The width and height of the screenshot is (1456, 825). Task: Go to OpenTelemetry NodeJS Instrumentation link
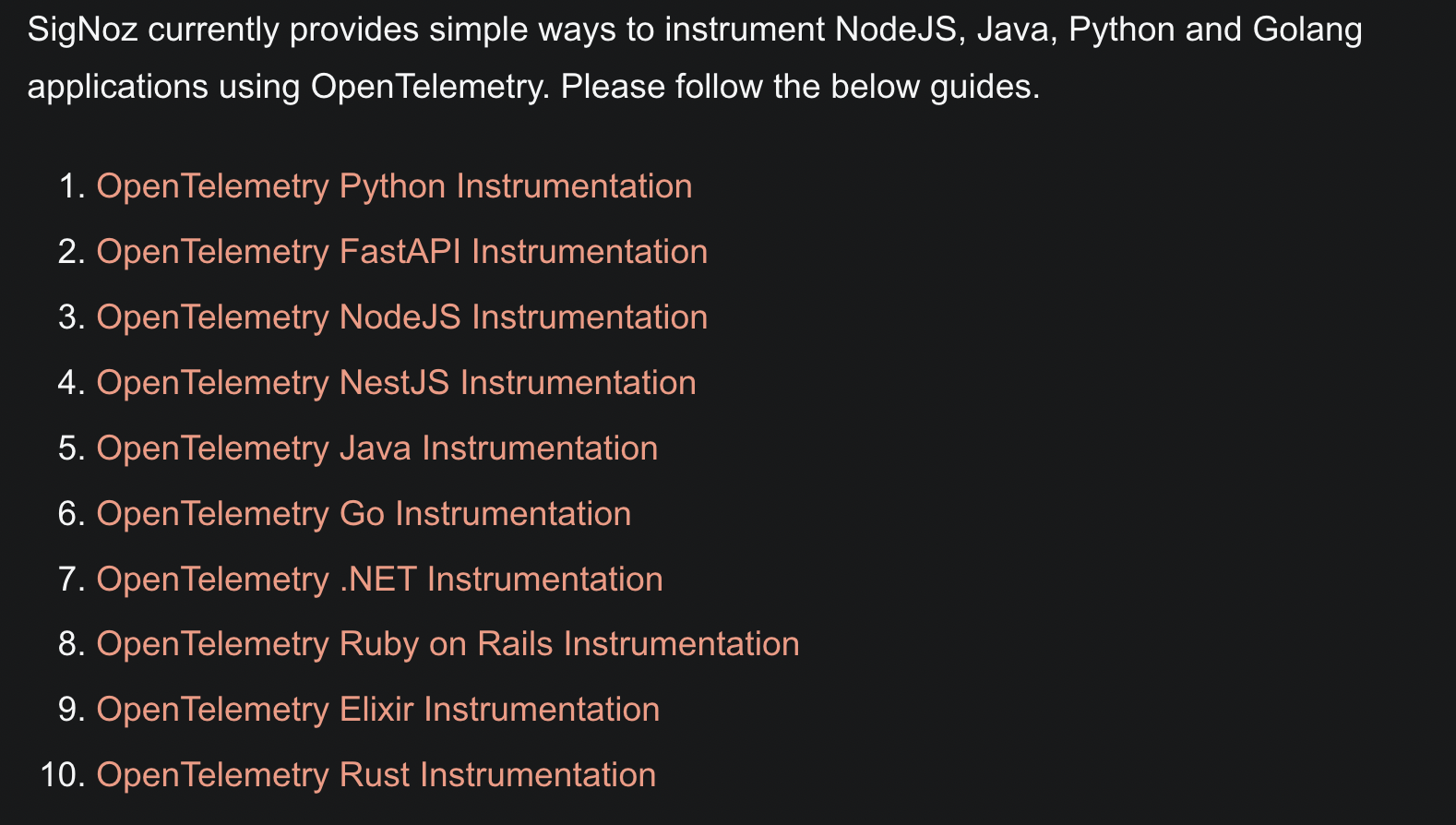401,317
